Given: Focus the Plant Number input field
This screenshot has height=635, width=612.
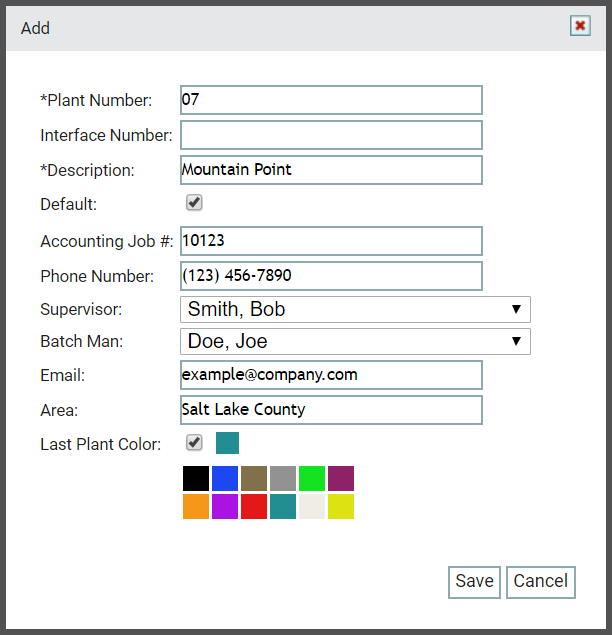Looking at the screenshot, I should pyautogui.click(x=331, y=100).
